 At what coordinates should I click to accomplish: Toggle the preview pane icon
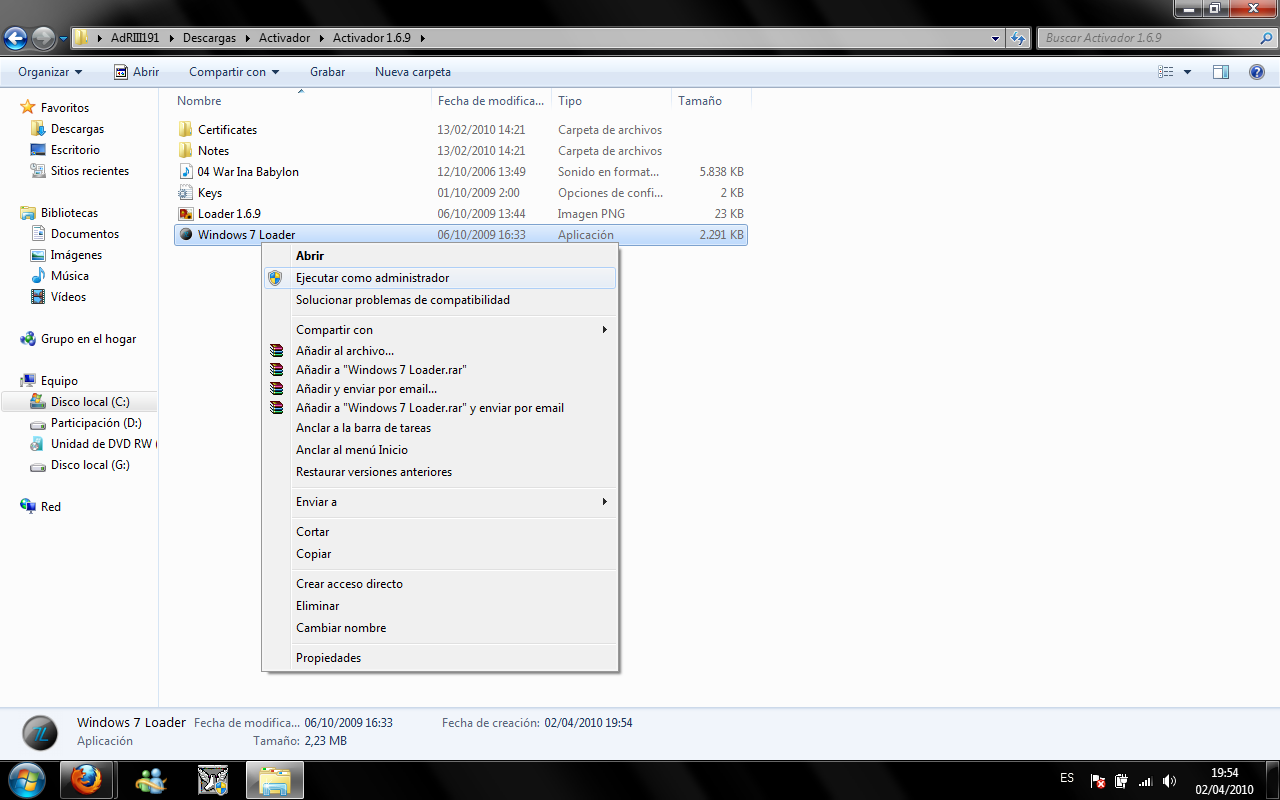pyautogui.click(x=1221, y=72)
